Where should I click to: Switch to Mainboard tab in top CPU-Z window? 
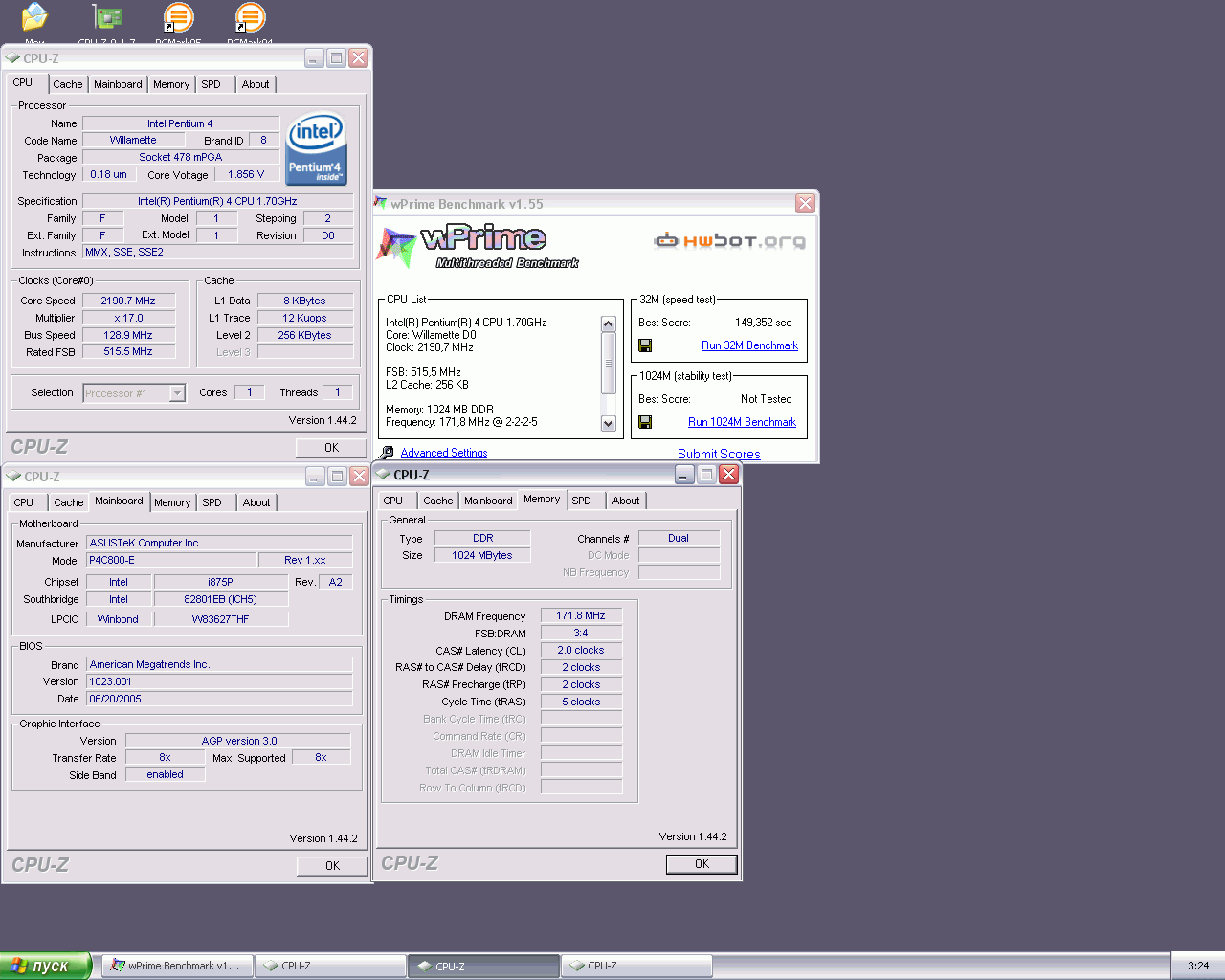tap(118, 84)
